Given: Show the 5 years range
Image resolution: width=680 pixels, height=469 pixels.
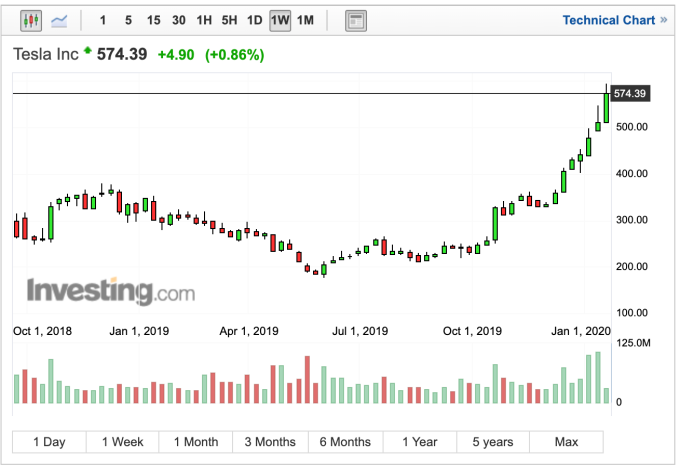Looking at the screenshot, I should 493,442.
